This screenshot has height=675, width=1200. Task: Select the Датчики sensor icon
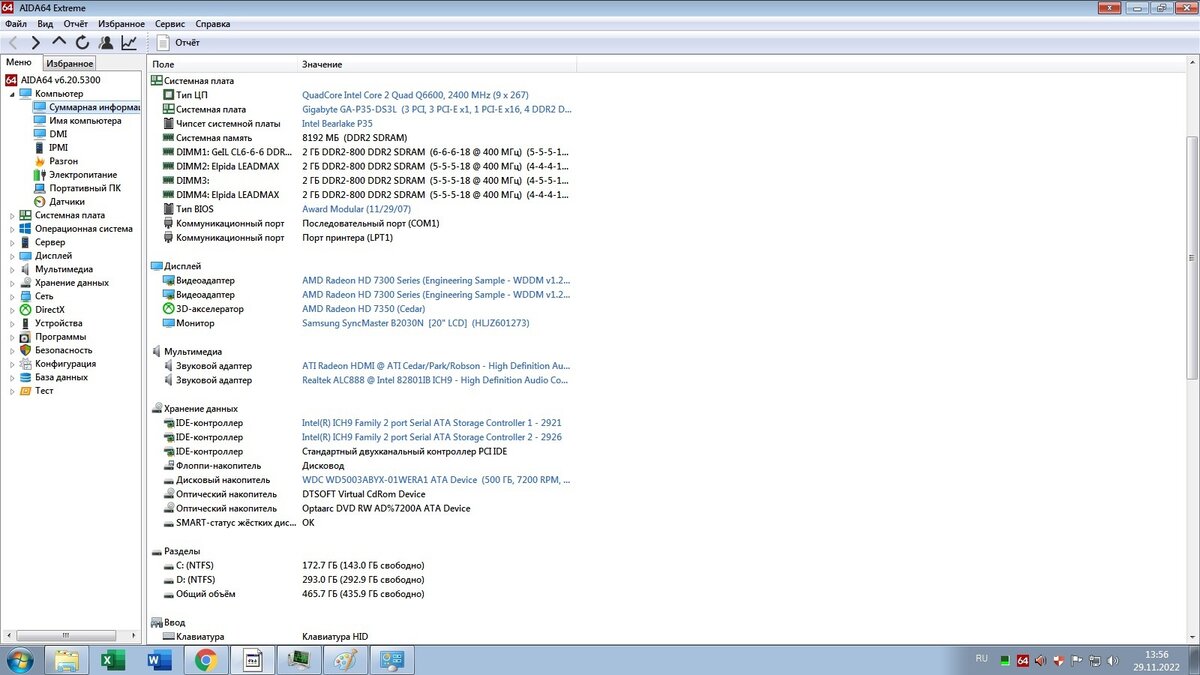(40, 201)
